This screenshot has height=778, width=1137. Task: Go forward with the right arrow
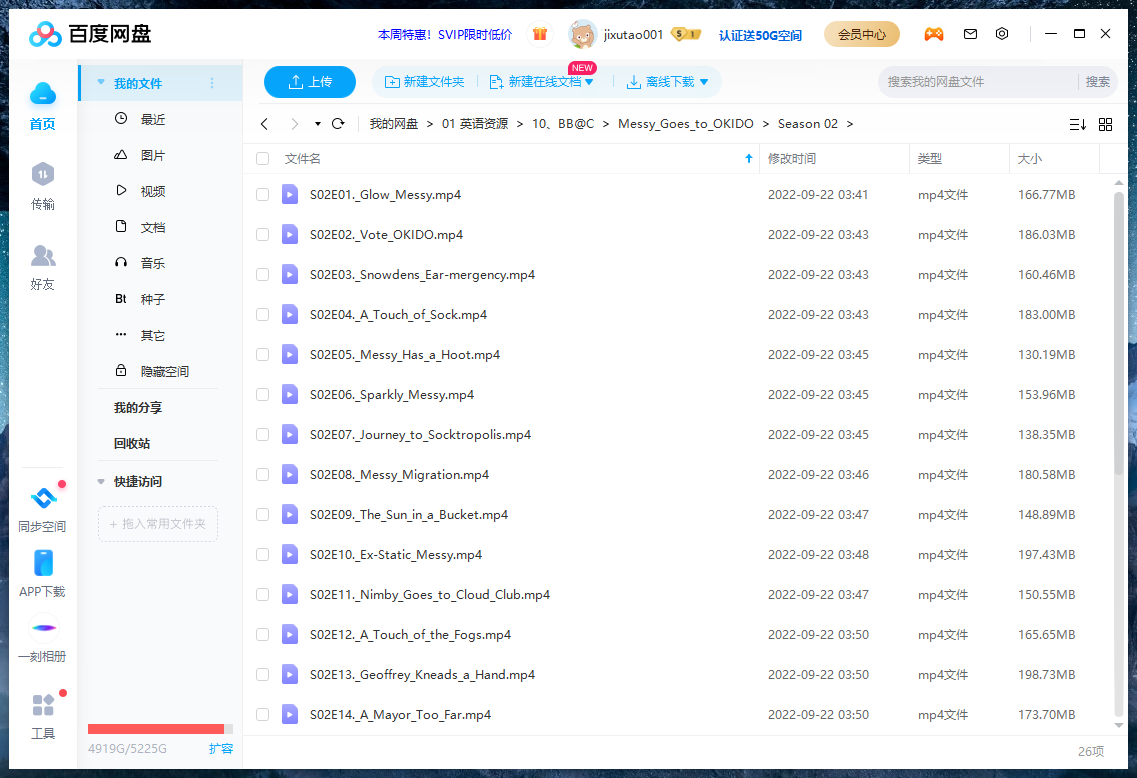pyautogui.click(x=294, y=124)
